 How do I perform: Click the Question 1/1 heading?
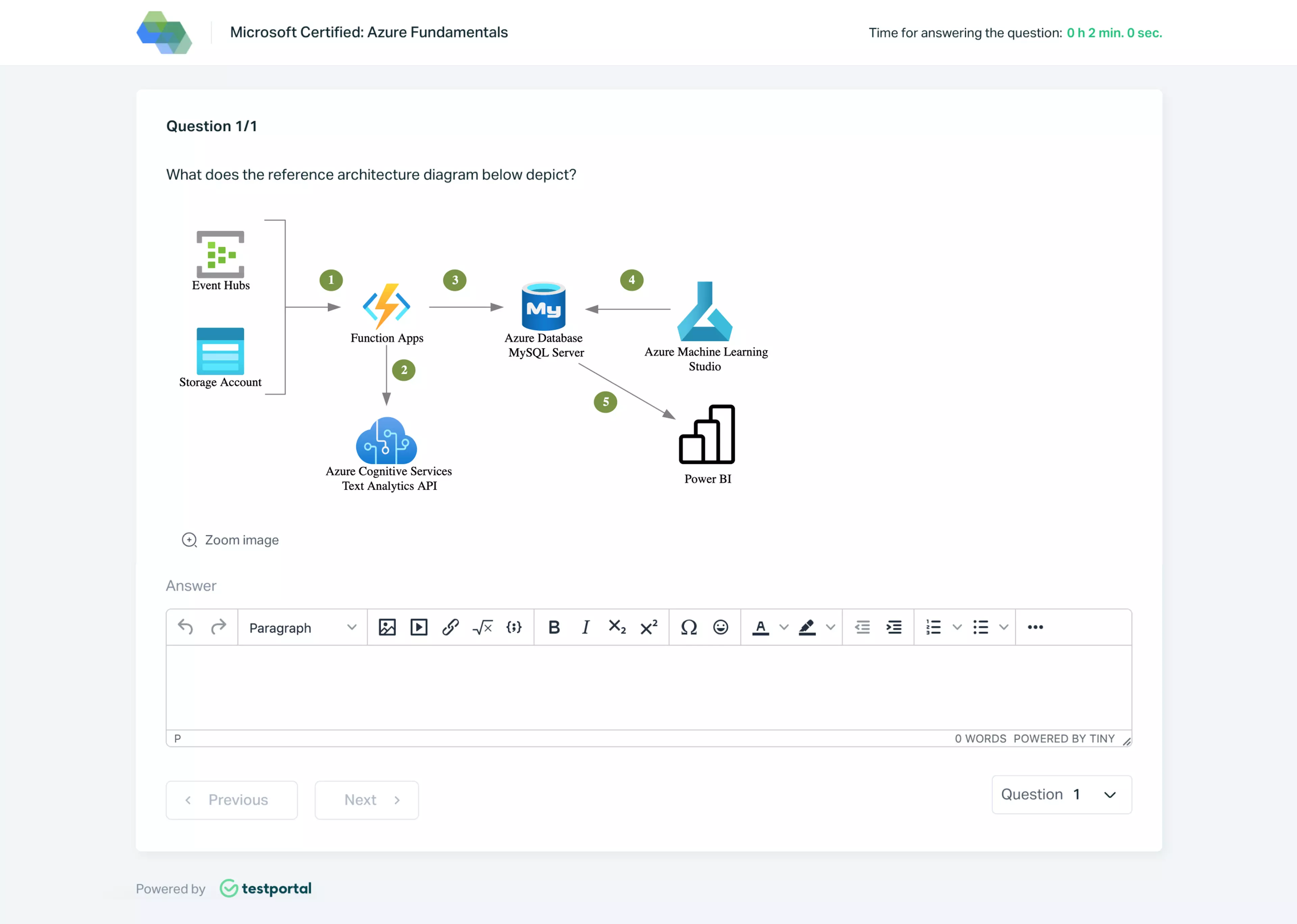[x=212, y=126]
